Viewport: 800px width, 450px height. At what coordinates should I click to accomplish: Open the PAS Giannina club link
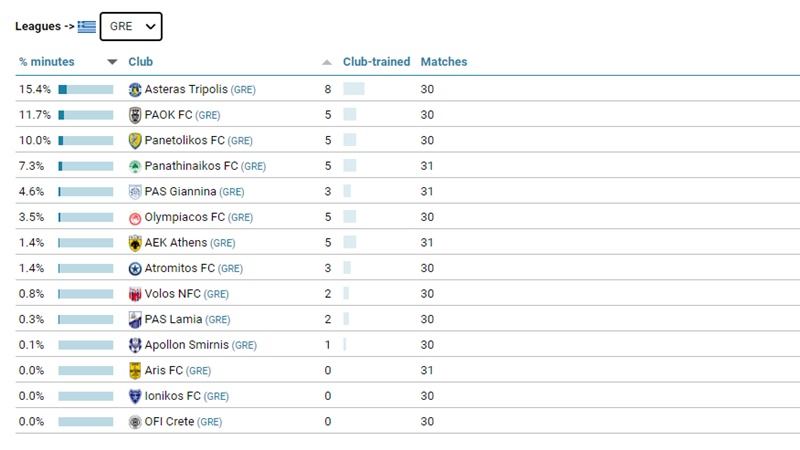(180, 192)
